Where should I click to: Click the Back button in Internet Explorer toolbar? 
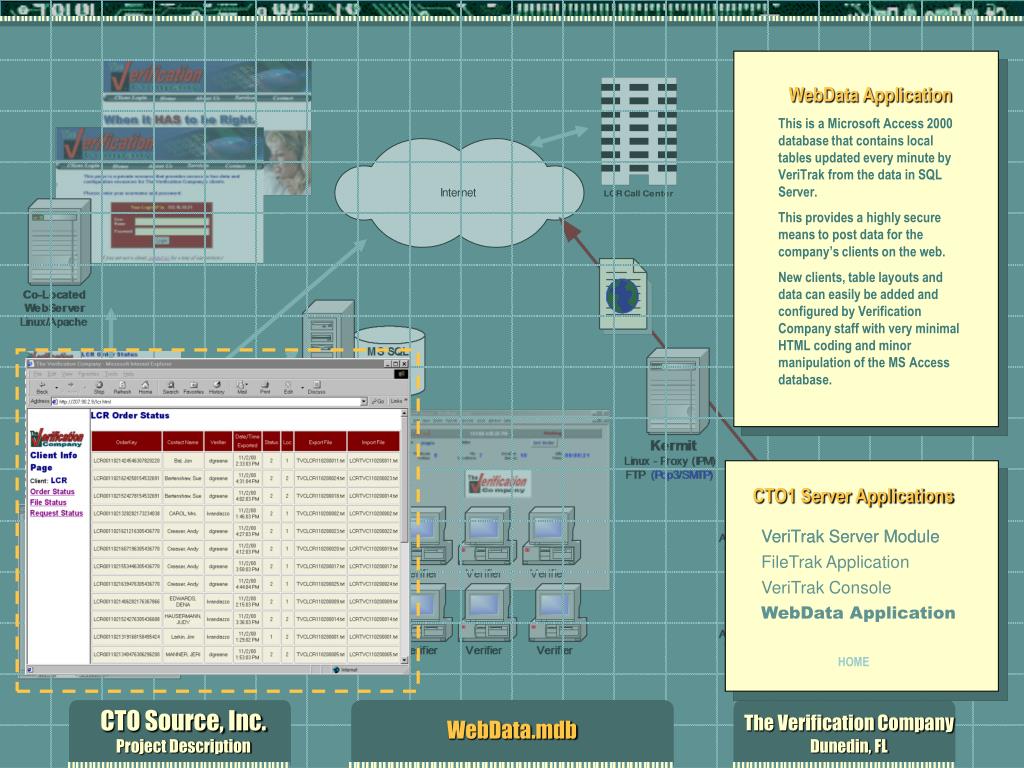pos(42,388)
